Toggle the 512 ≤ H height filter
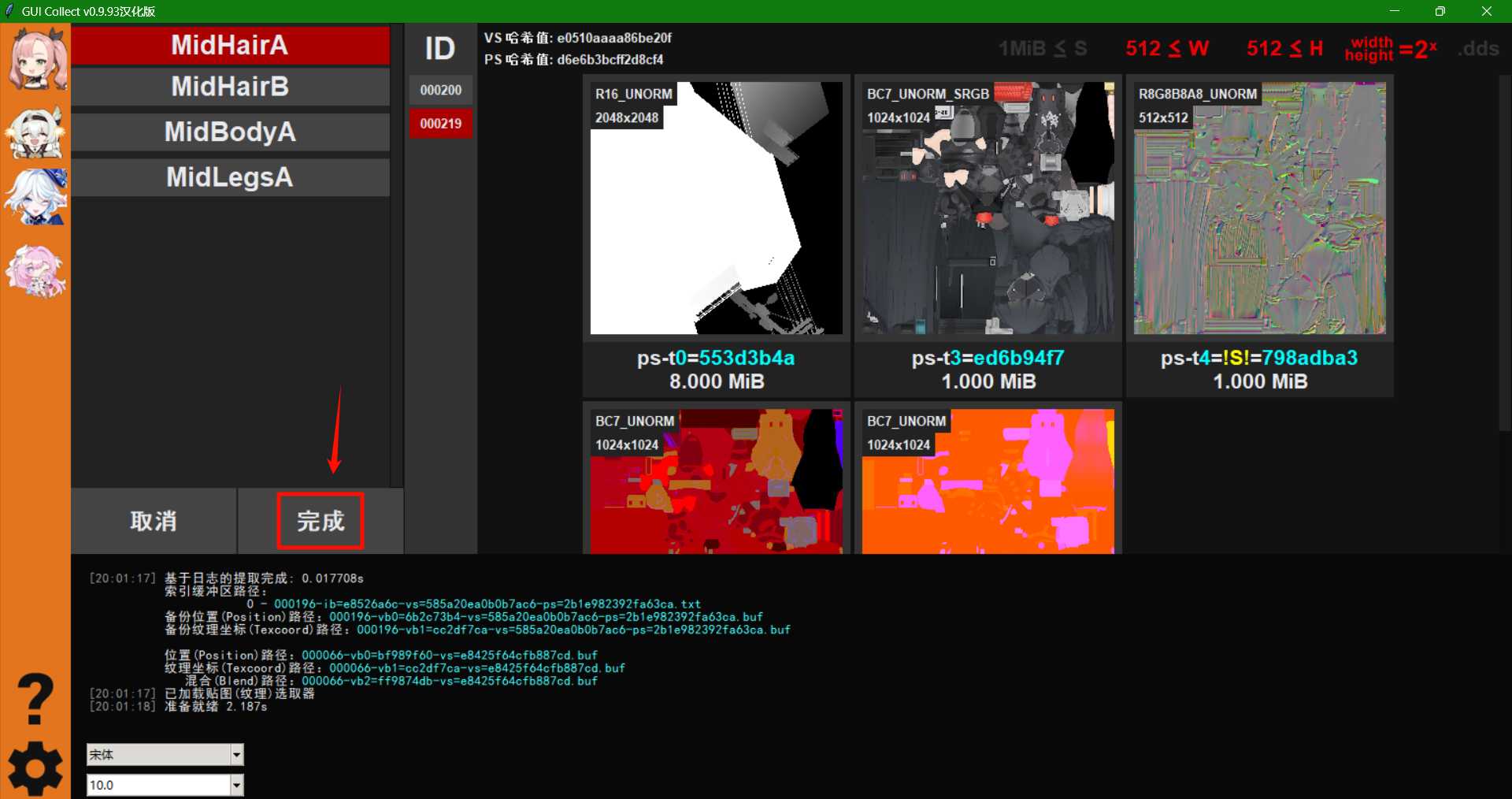This screenshot has width=1512, height=799. (x=1284, y=49)
